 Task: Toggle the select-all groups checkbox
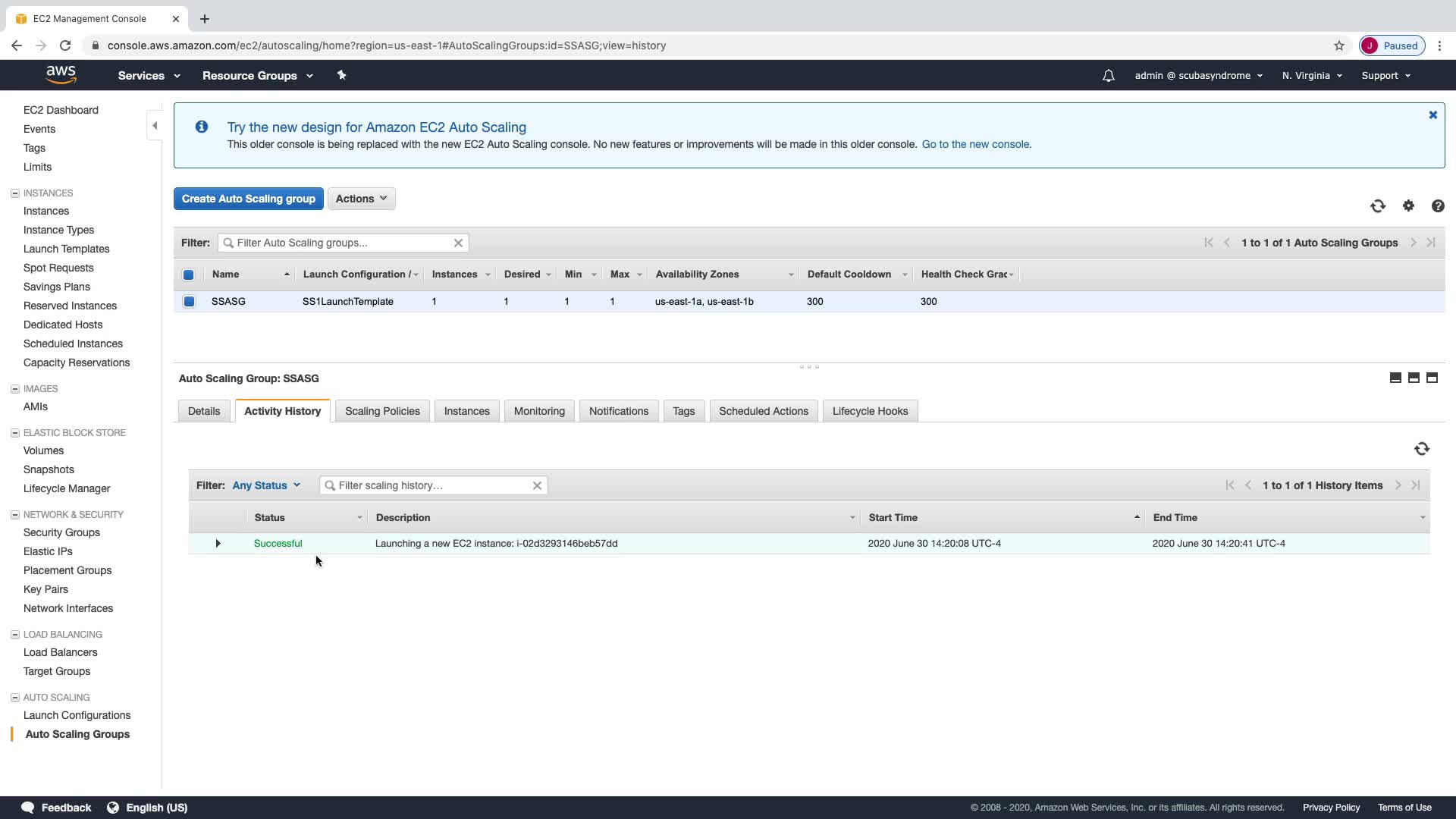tap(189, 275)
